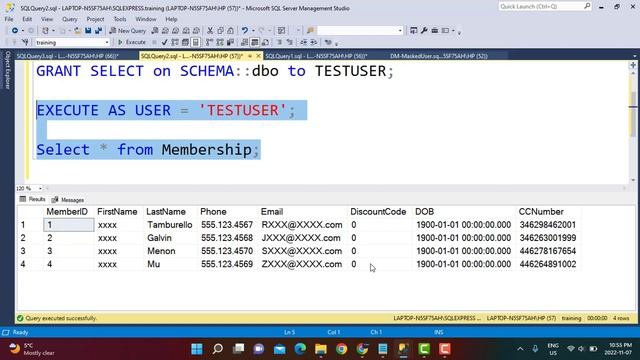Click the Properties wrench icon
640x360 pixels.
click(x=424, y=31)
